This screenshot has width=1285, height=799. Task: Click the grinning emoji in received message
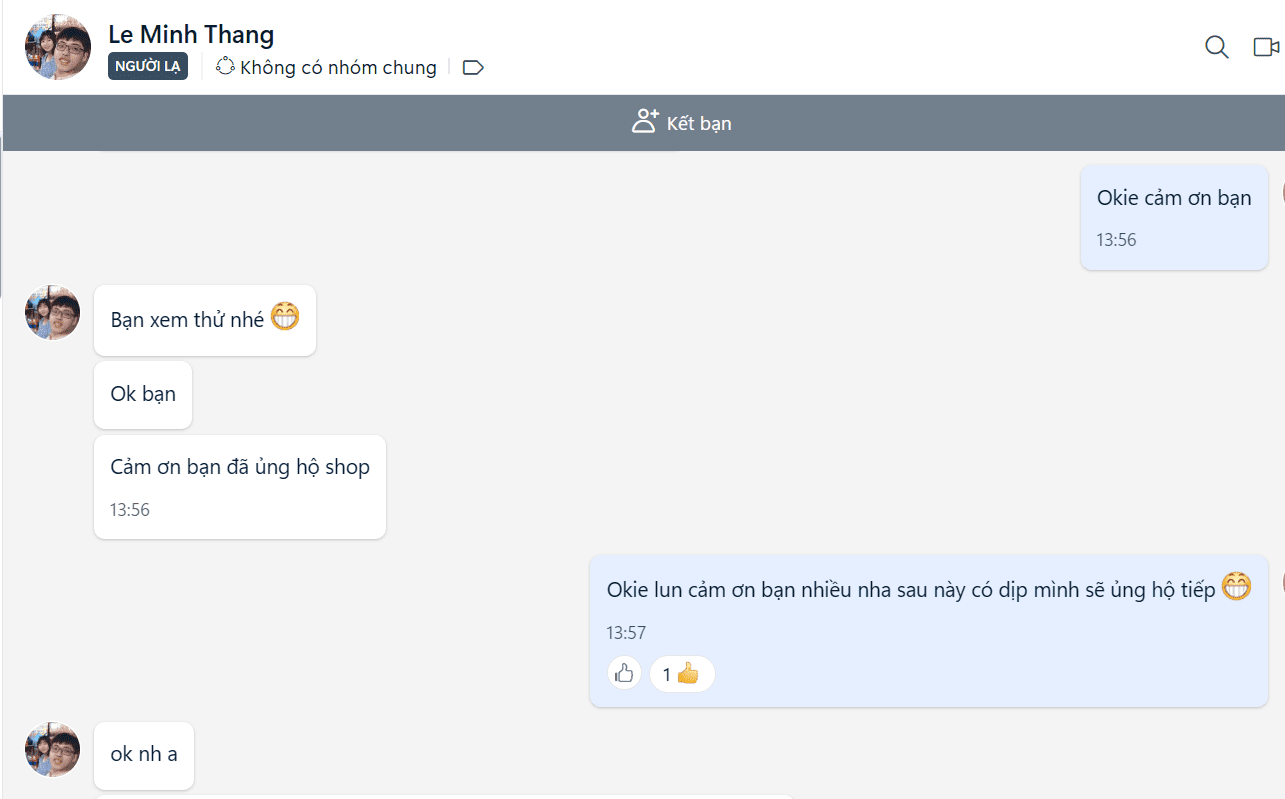[x=285, y=318]
